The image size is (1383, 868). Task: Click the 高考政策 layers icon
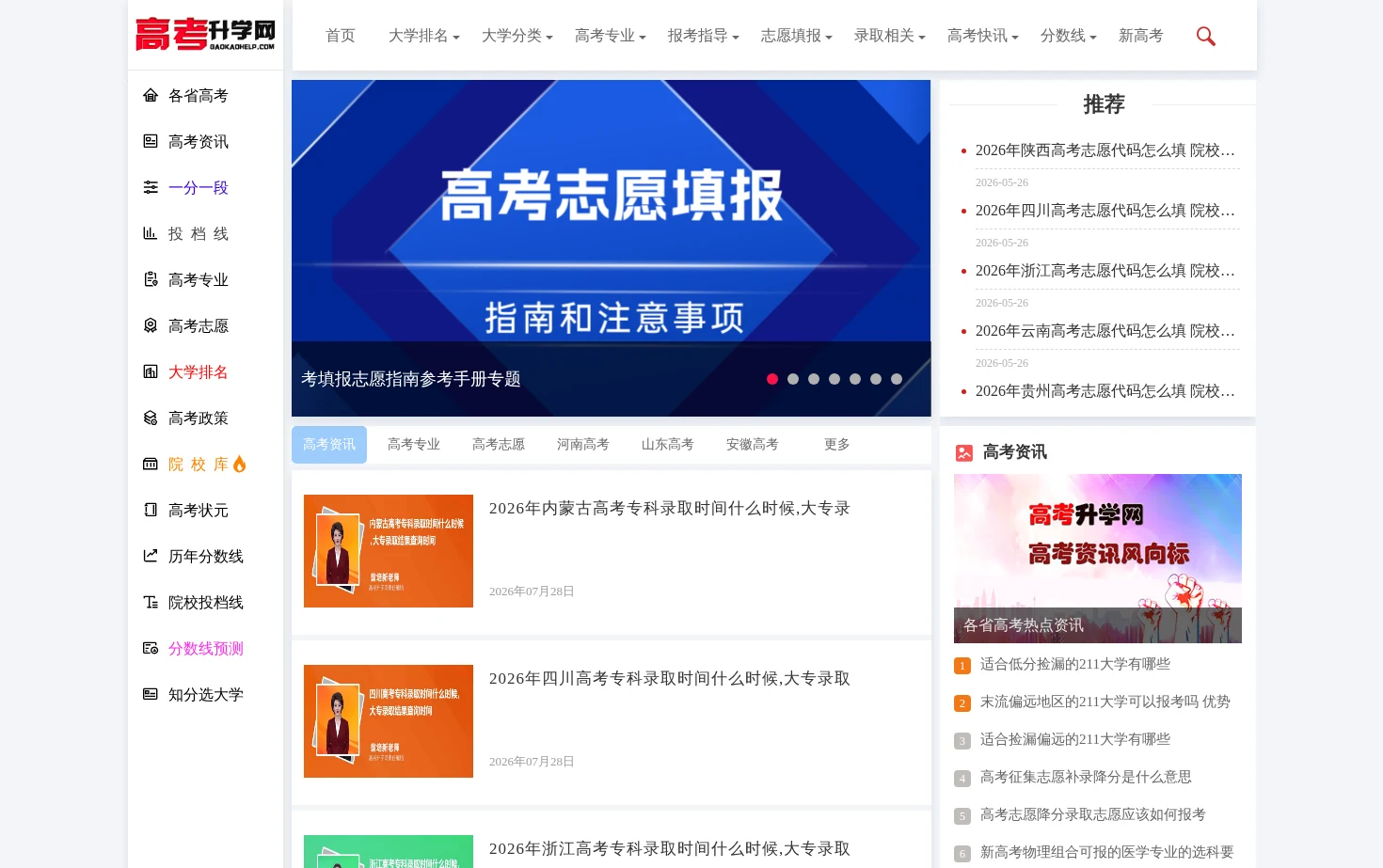click(151, 418)
